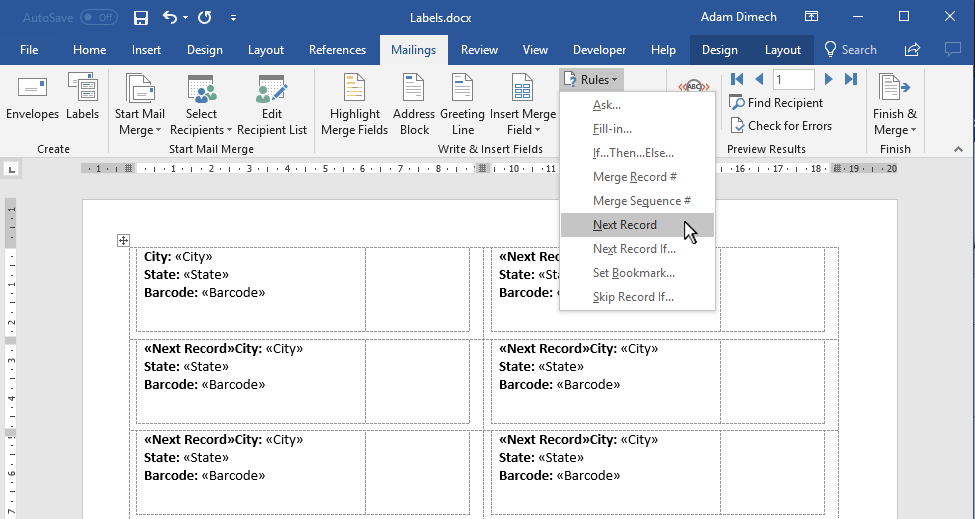Image resolution: width=975 pixels, height=519 pixels.
Task: Switch to the References tab
Action: click(337, 50)
